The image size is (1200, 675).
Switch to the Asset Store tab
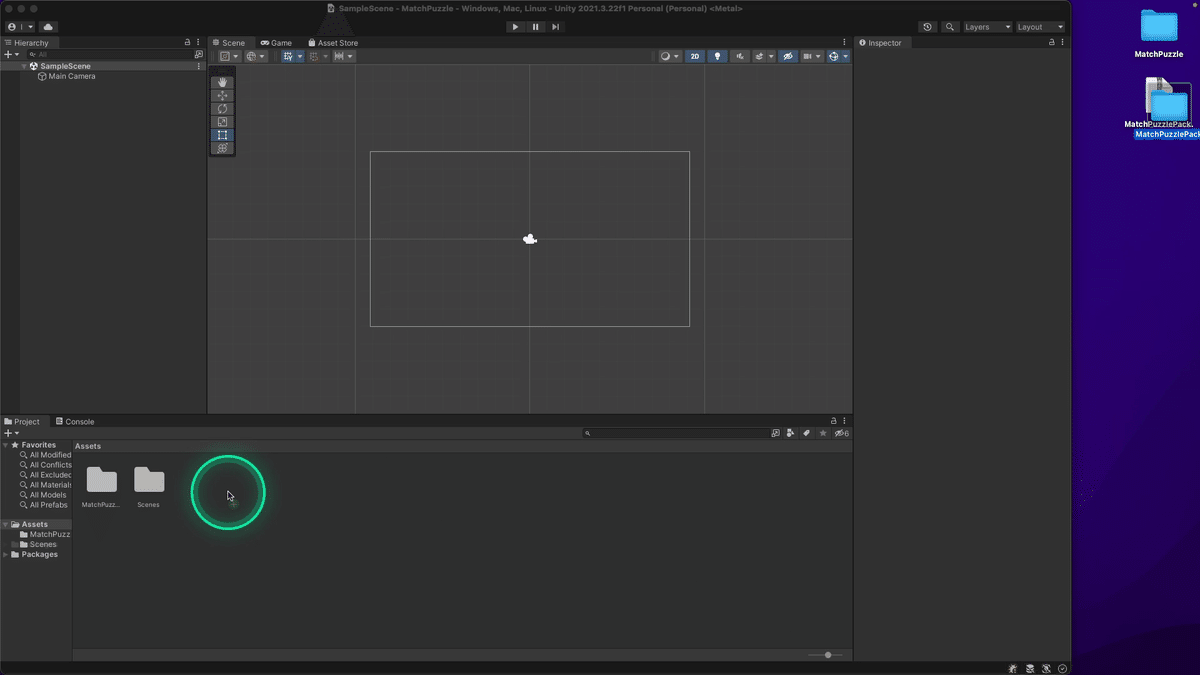pyautogui.click(x=333, y=43)
